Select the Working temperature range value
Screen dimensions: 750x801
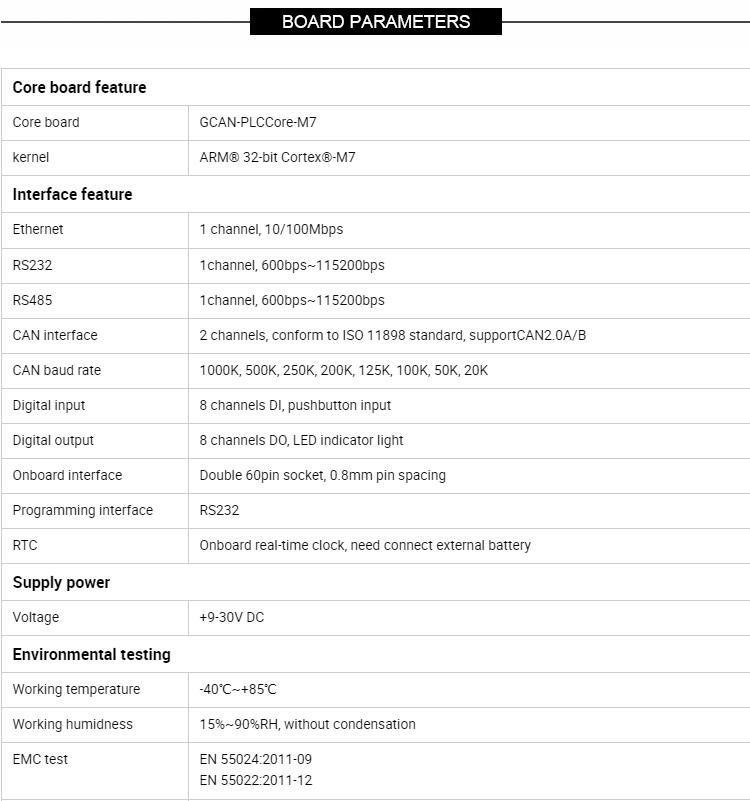point(237,689)
